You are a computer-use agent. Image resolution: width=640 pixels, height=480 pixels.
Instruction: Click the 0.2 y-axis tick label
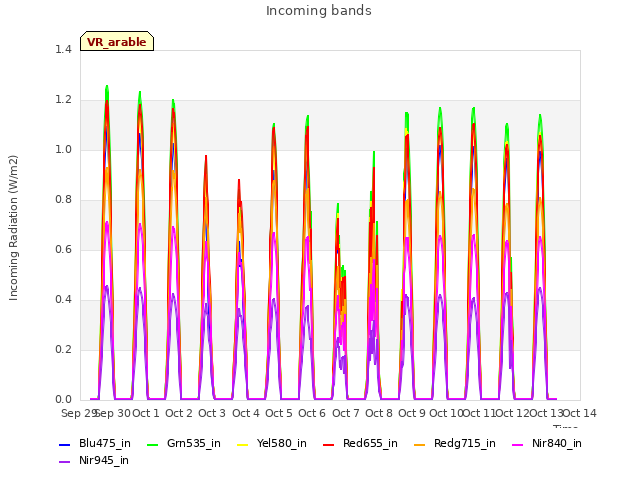click(x=63, y=349)
